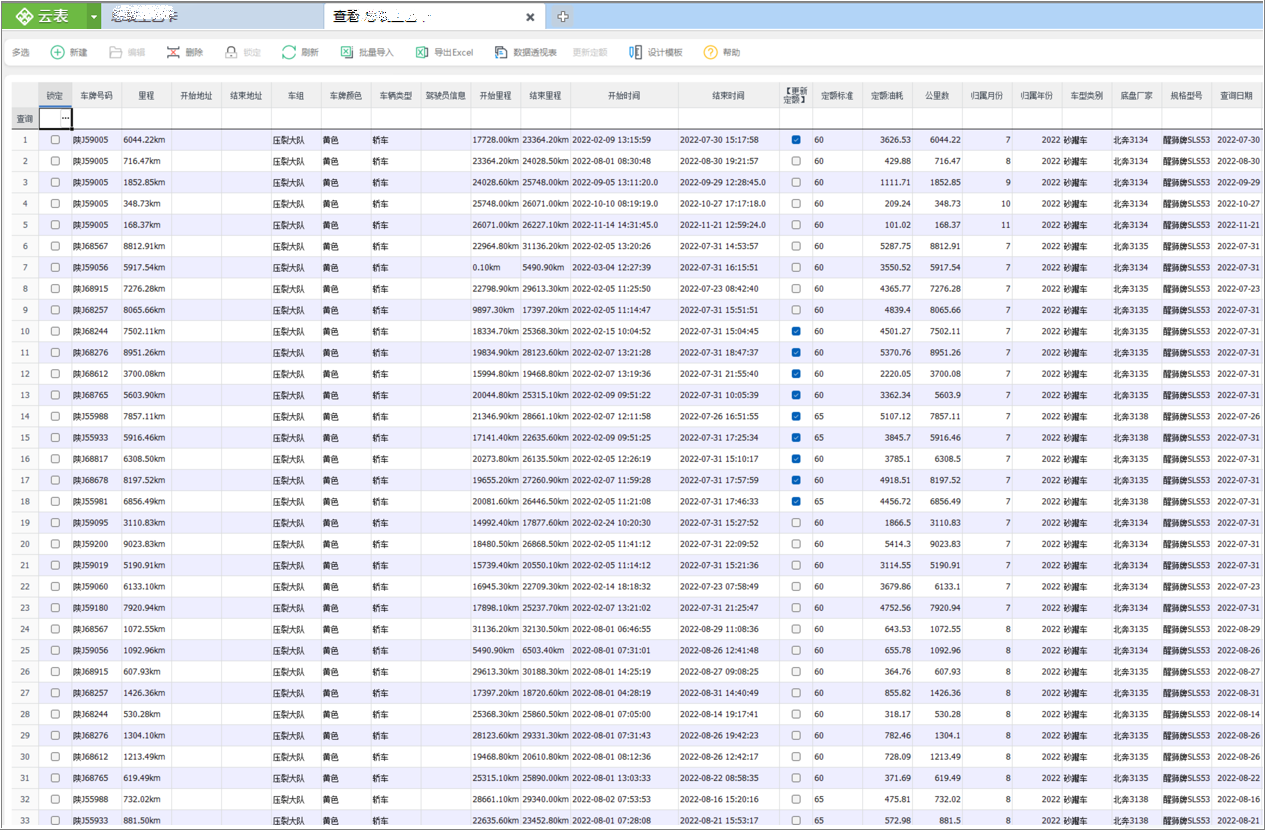Click the 查询日期 column header
The image size is (1265, 830).
1236,96
